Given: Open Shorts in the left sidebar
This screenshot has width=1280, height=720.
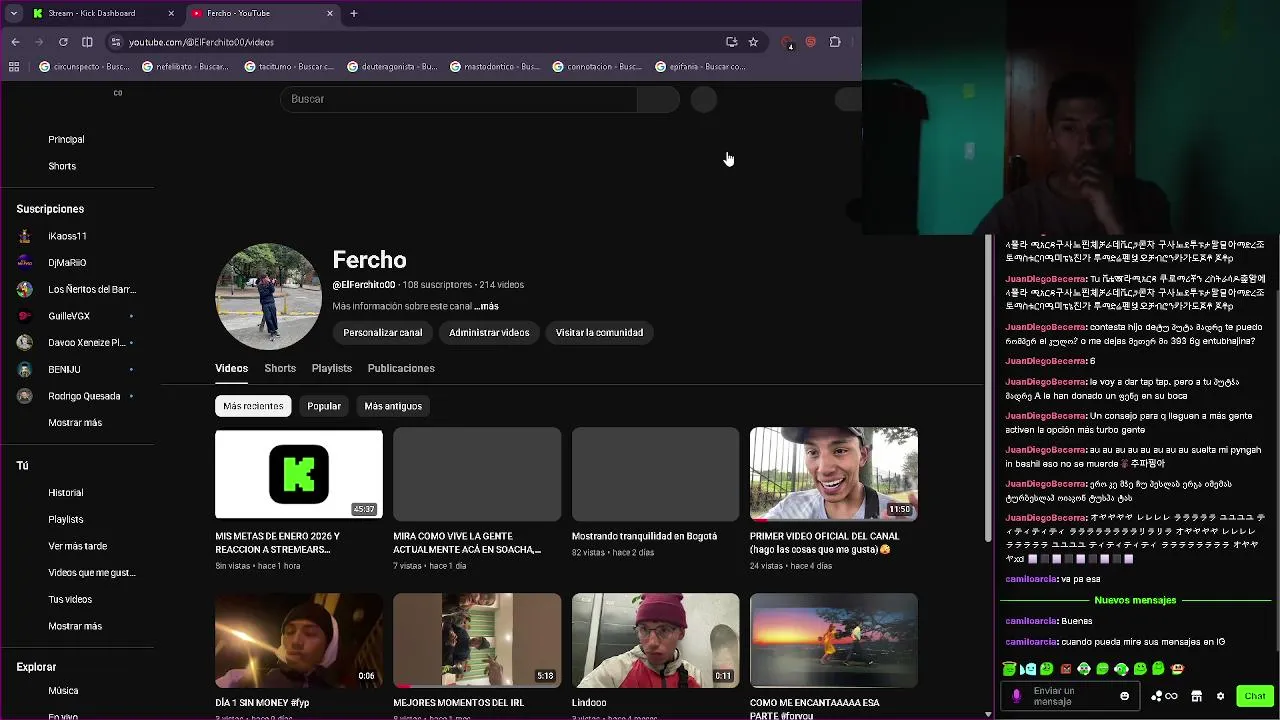Looking at the screenshot, I should pyautogui.click(x=62, y=166).
